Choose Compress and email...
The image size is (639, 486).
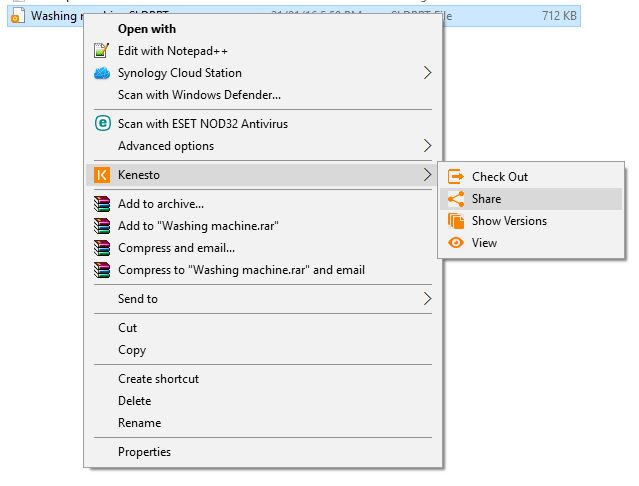pos(263,248)
